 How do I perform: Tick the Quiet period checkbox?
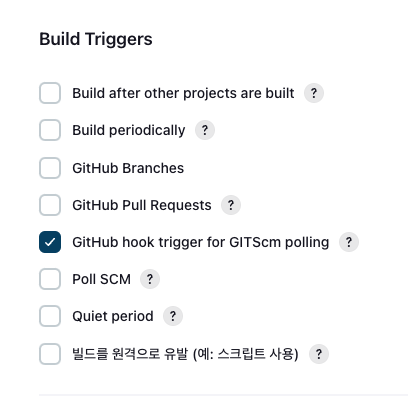pyautogui.click(x=50, y=316)
